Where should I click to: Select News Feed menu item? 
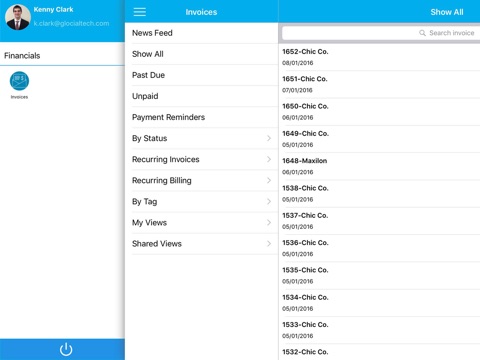(x=202, y=33)
